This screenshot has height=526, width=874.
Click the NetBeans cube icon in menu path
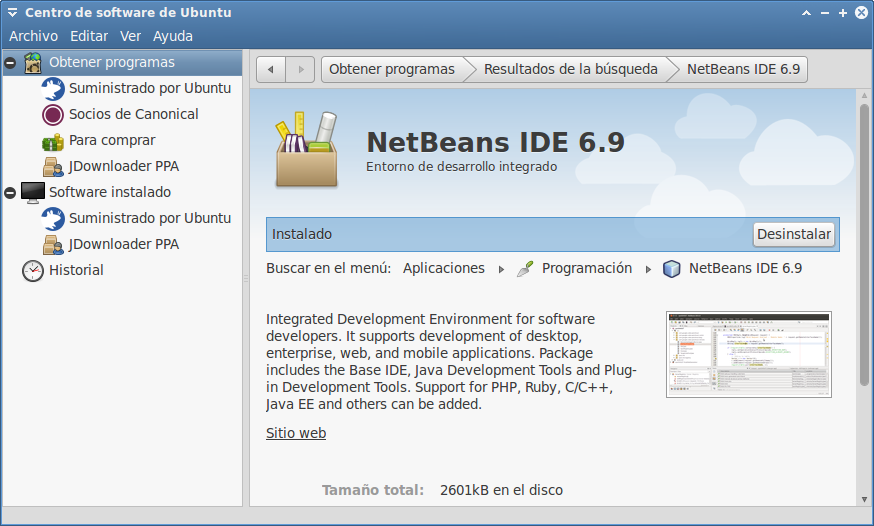pyautogui.click(x=672, y=269)
